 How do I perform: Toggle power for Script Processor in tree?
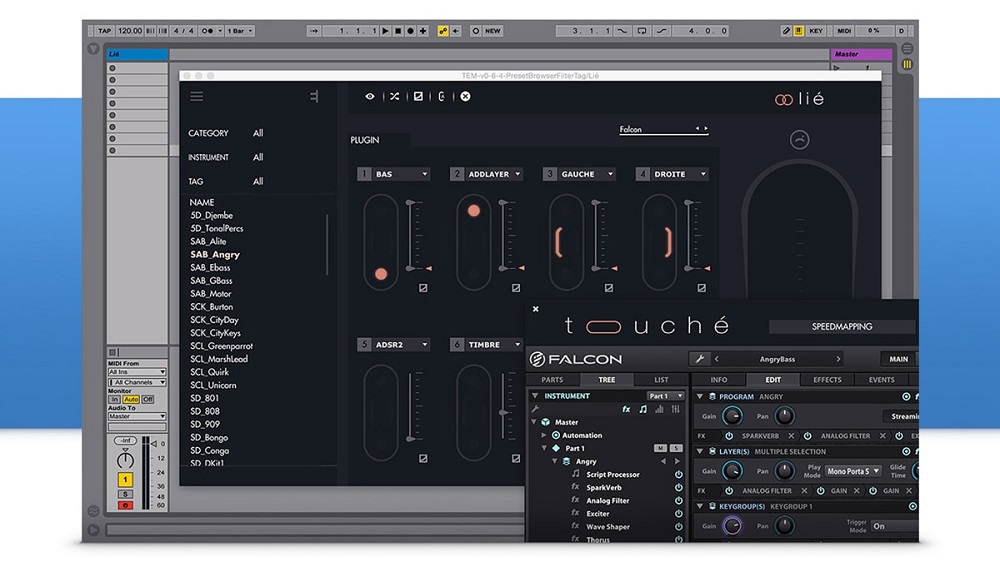click(x=679, y=475)
